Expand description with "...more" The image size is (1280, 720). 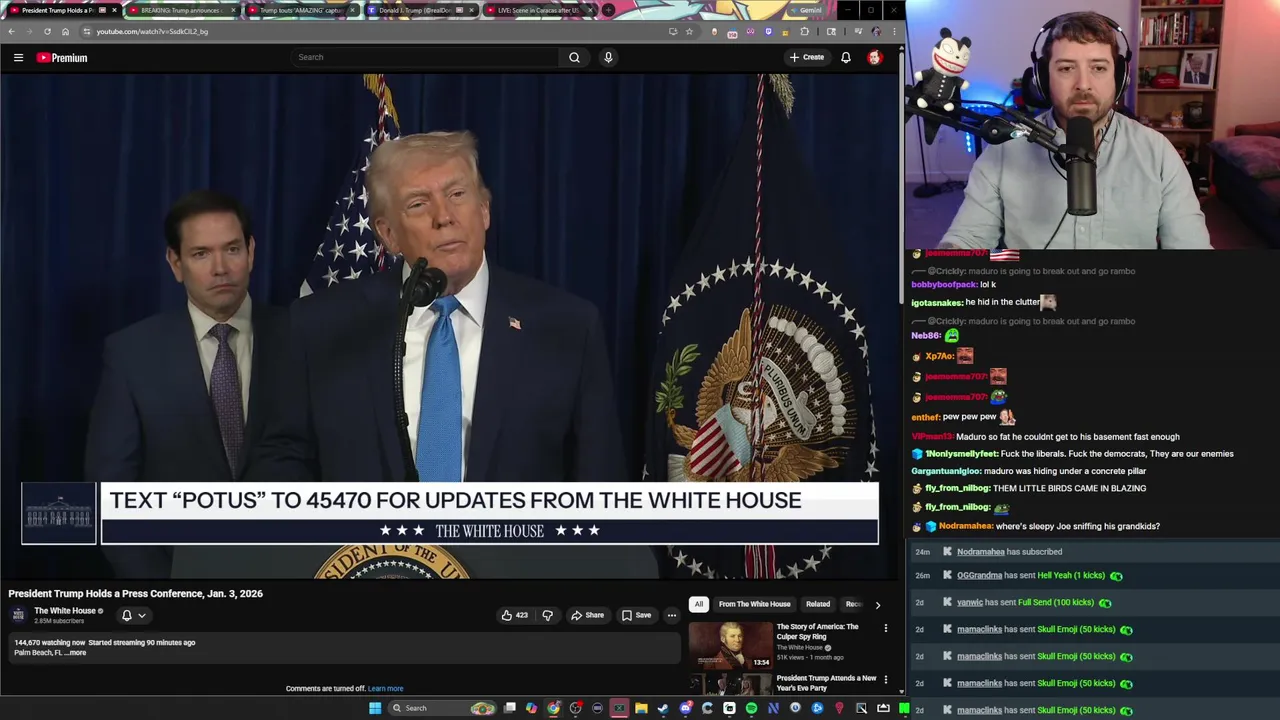75,653
